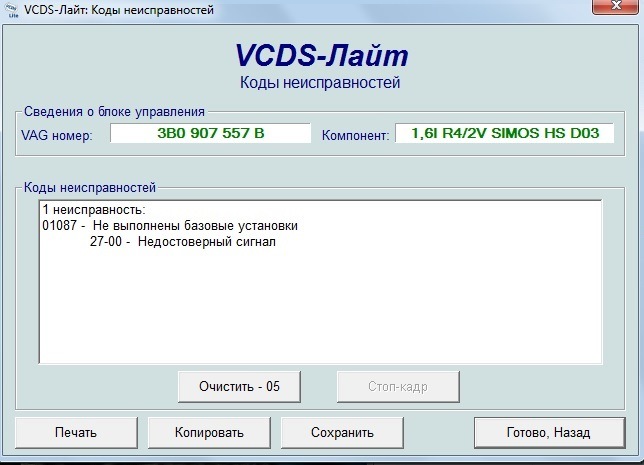Go back with Готово, Назад button

point(550,433)
